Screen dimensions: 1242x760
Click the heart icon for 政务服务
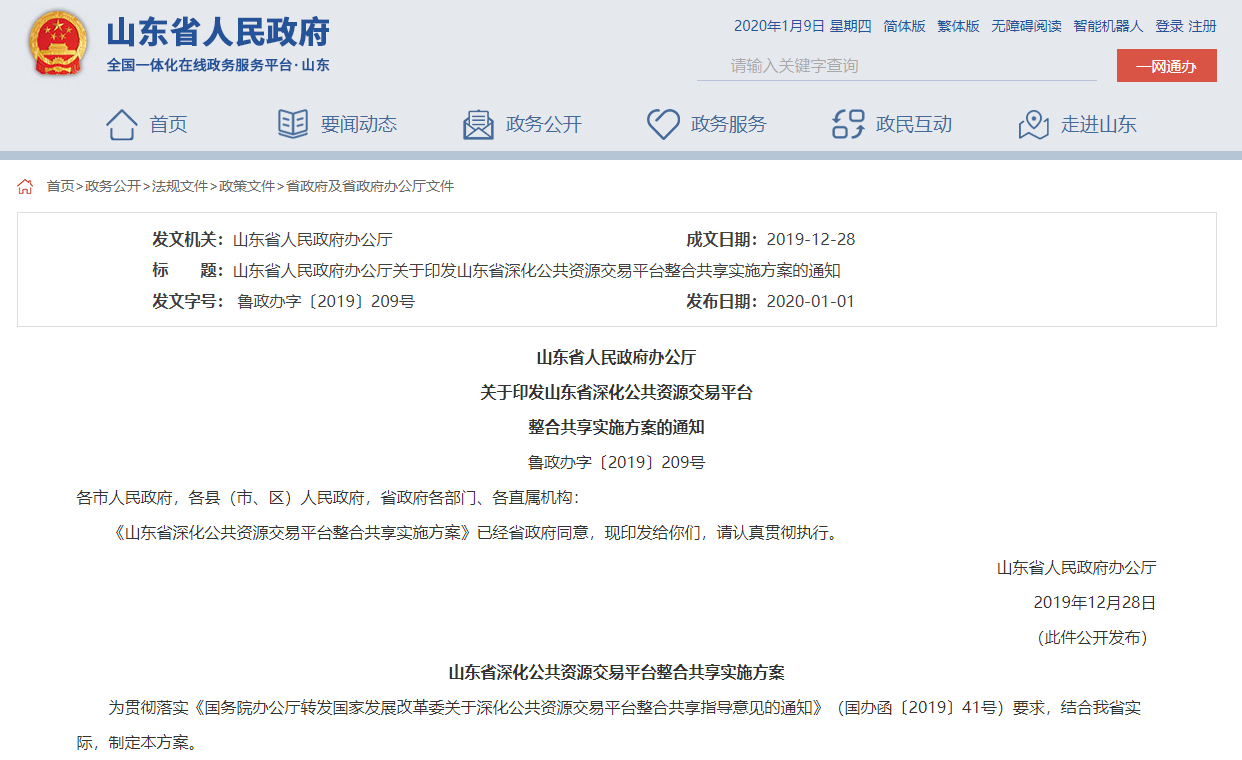(x=662, y=125)
